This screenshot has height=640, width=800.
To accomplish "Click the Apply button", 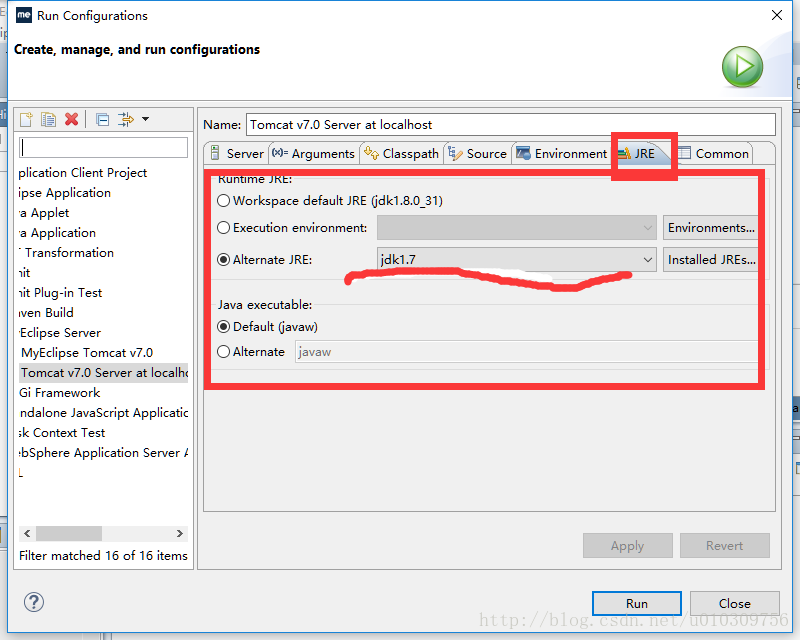I will tap(628, 546).
